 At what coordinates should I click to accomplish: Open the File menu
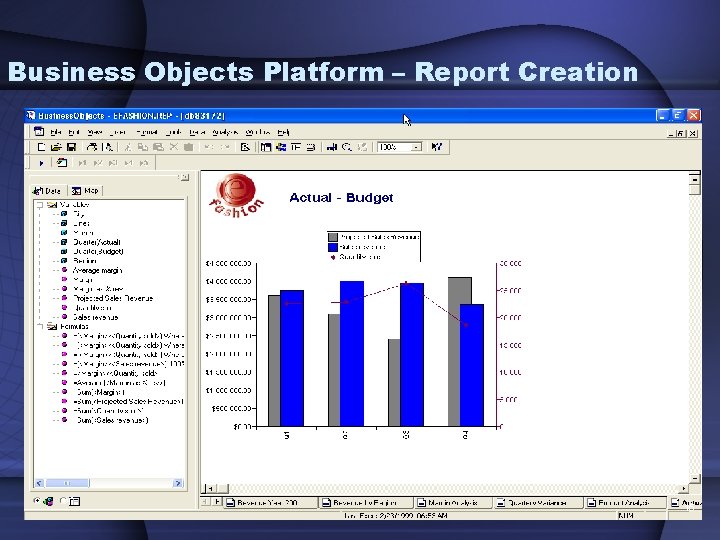point(56,132)
